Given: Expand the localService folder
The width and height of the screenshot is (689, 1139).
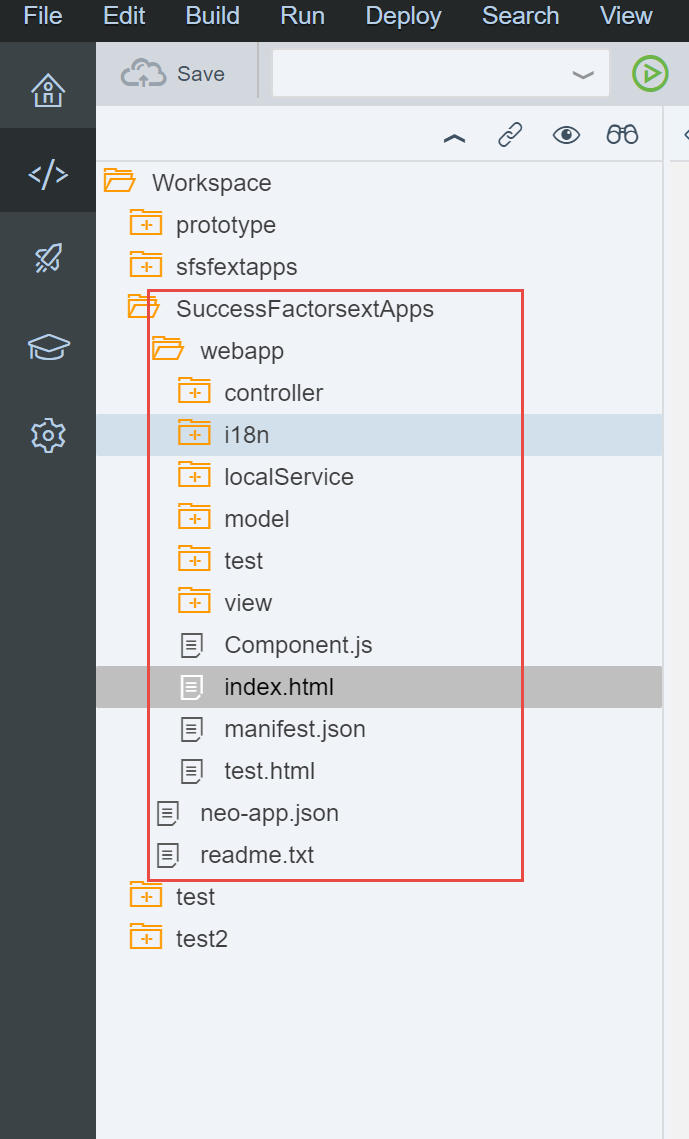Looking at the screenshot, I should click(195, 476).
